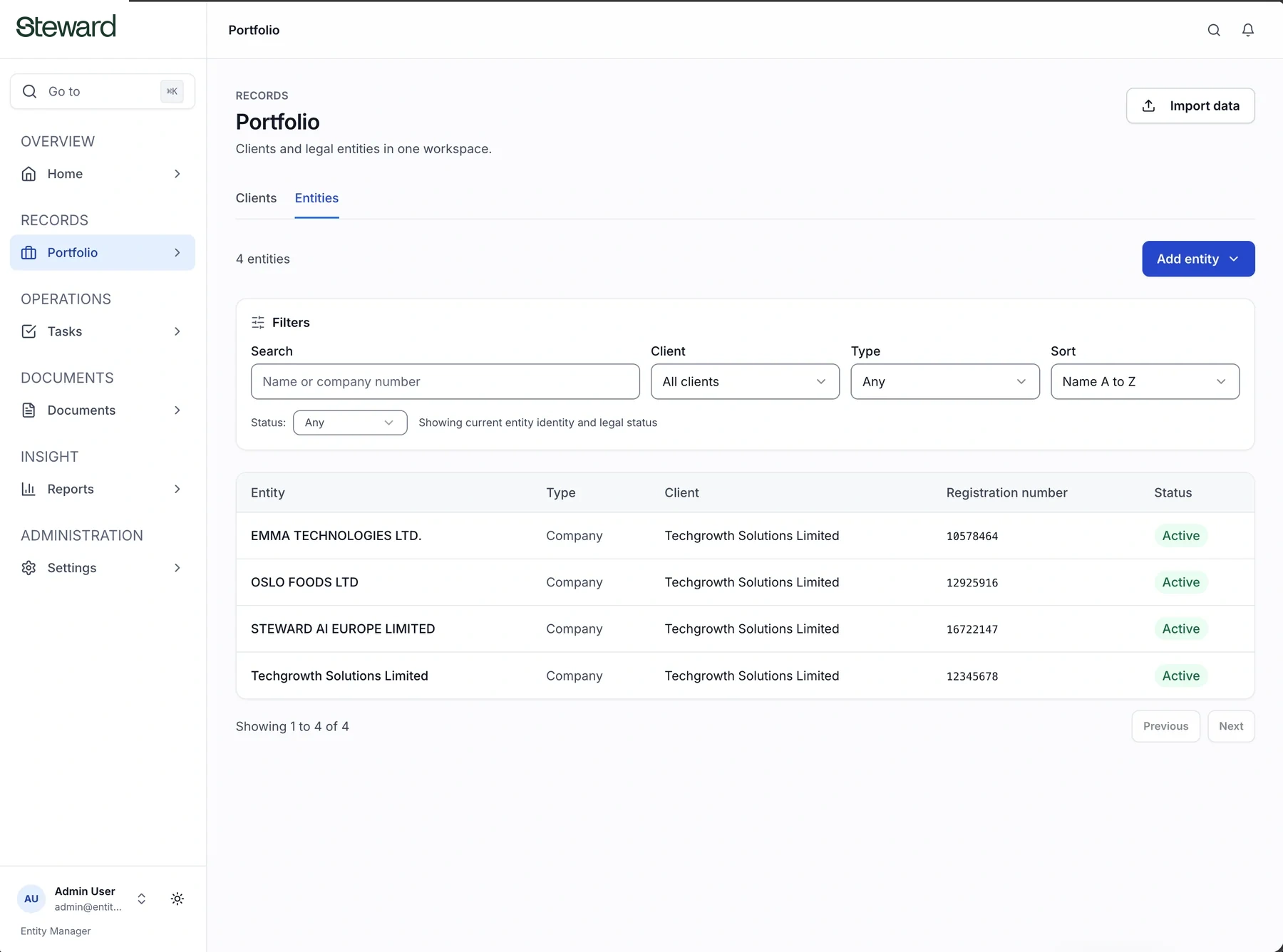Click the Previous page button
Viewport: 1283px width, 952px height.
point(1165,726)
